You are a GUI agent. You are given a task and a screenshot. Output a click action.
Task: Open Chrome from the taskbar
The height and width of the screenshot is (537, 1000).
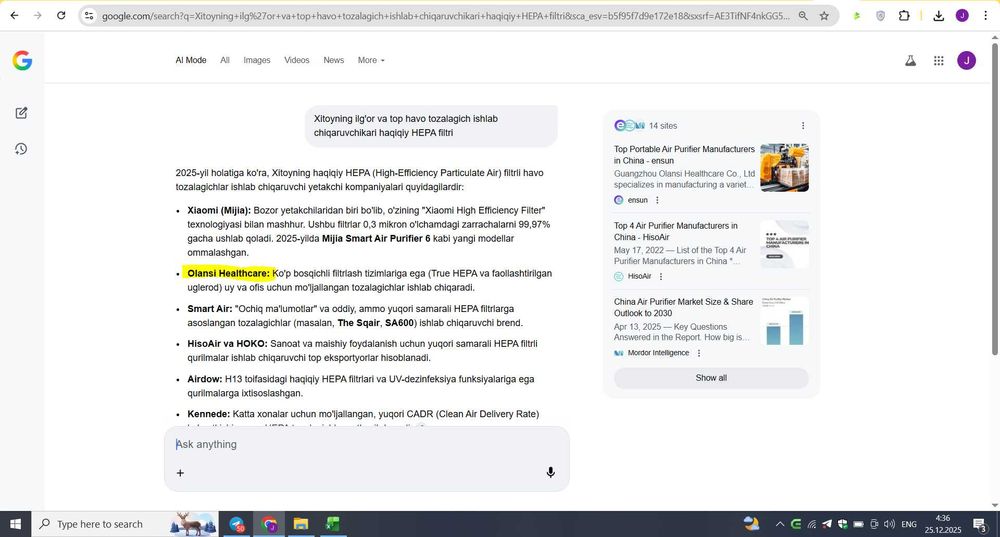click(x=269, y=524)
